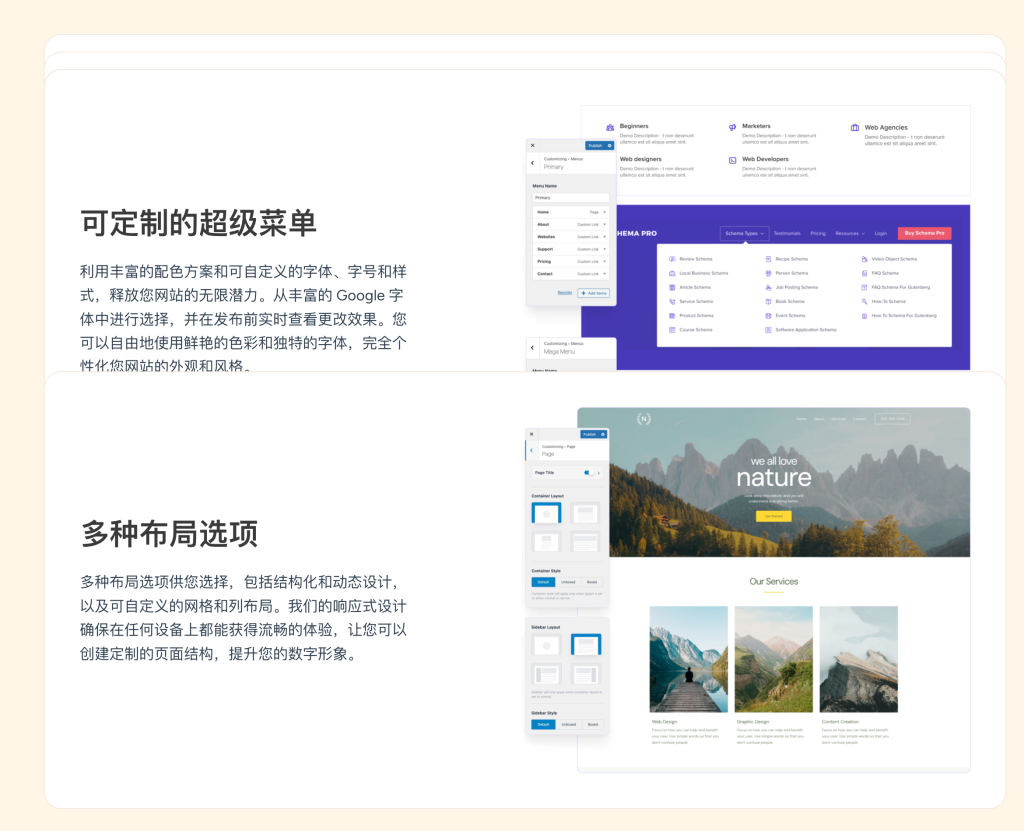This screenshot has height=831, width=1024.
Task: Click the Web Agencies briefcase icon
Action: (855, 127)
